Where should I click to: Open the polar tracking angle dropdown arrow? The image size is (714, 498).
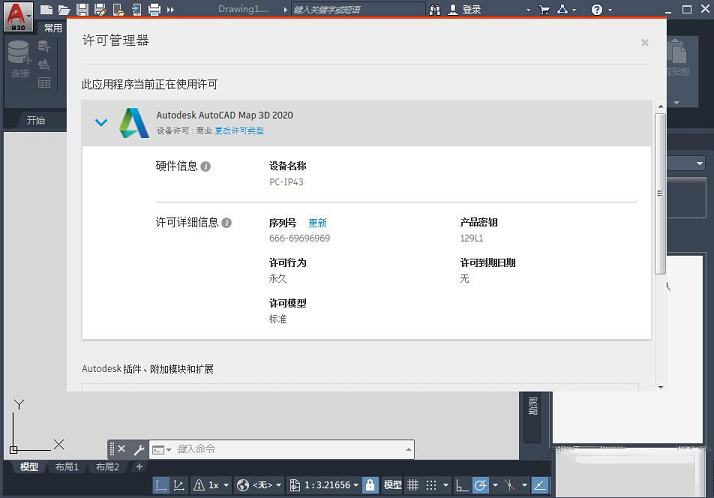[495, 486]
